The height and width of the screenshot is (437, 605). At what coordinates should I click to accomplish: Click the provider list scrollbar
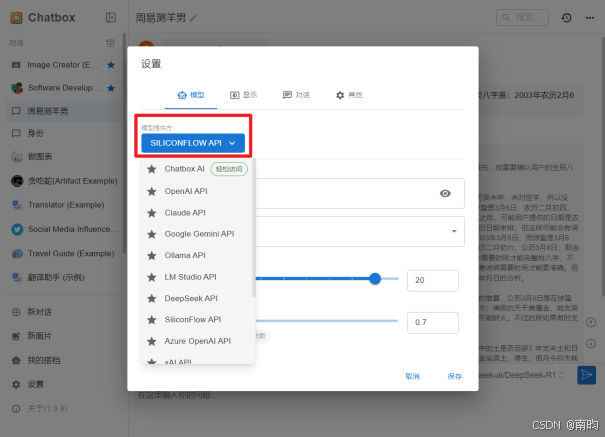point(253,228)
